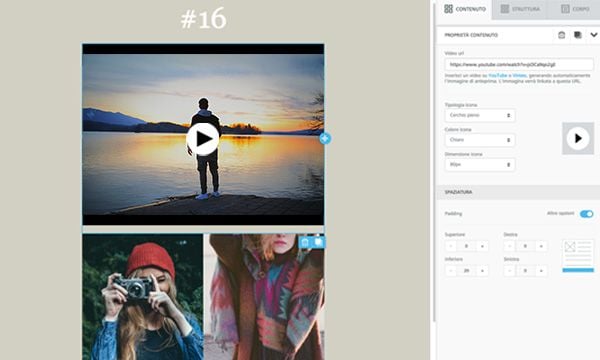The width and height of the screenshot is (600, 360).
Task: Open the Vimeo link in help text
Action: (x=519, y=76)
